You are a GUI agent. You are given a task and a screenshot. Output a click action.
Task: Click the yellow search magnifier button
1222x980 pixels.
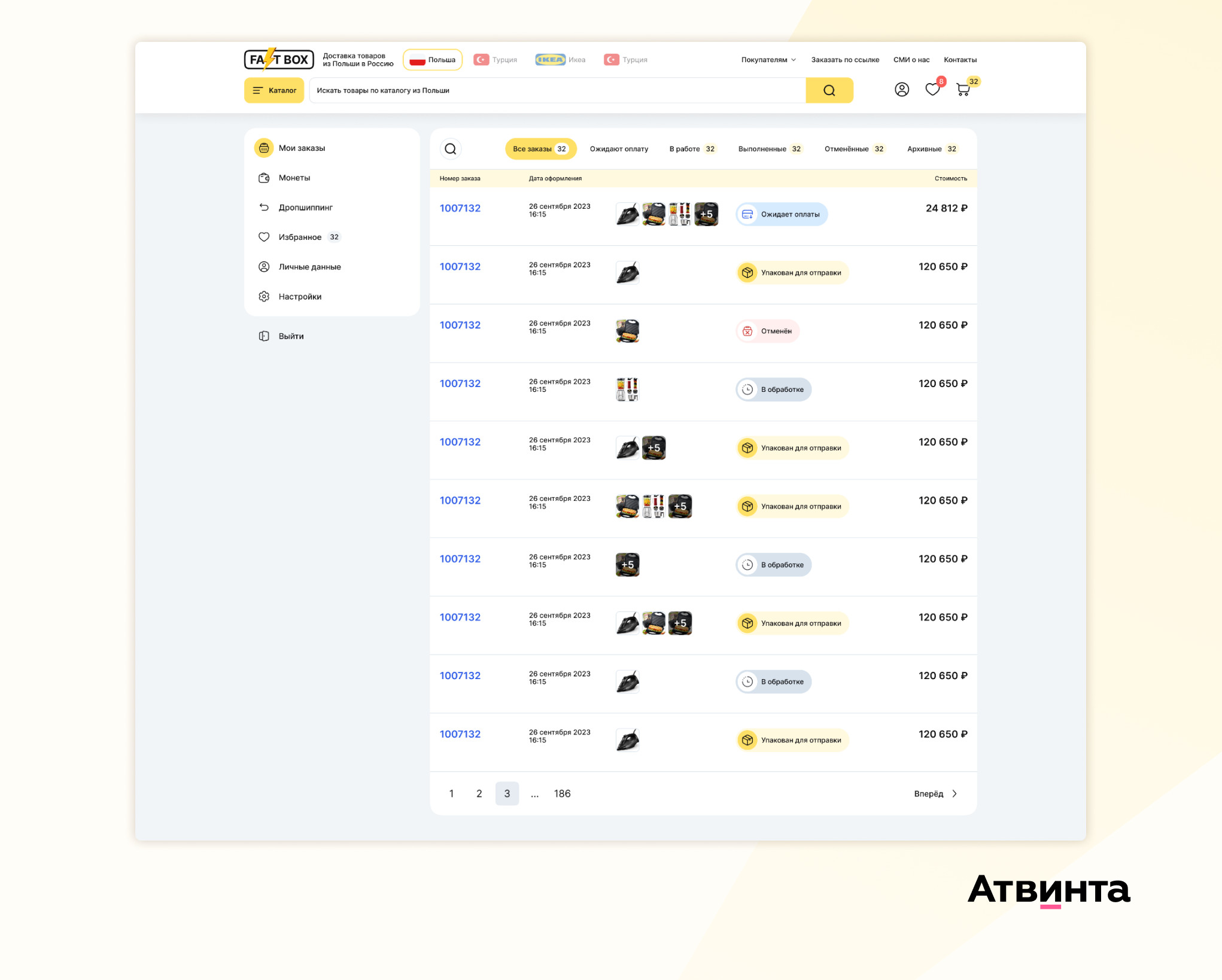pos(829,90)
